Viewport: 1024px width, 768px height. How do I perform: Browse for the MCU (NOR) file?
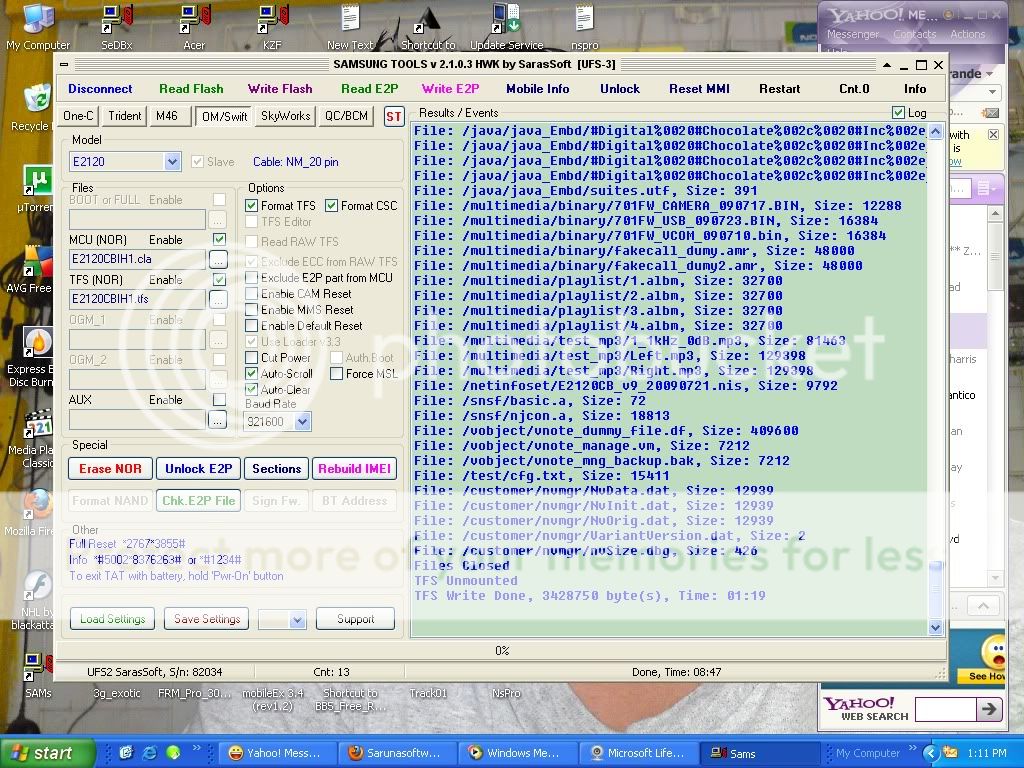point(218,260)
